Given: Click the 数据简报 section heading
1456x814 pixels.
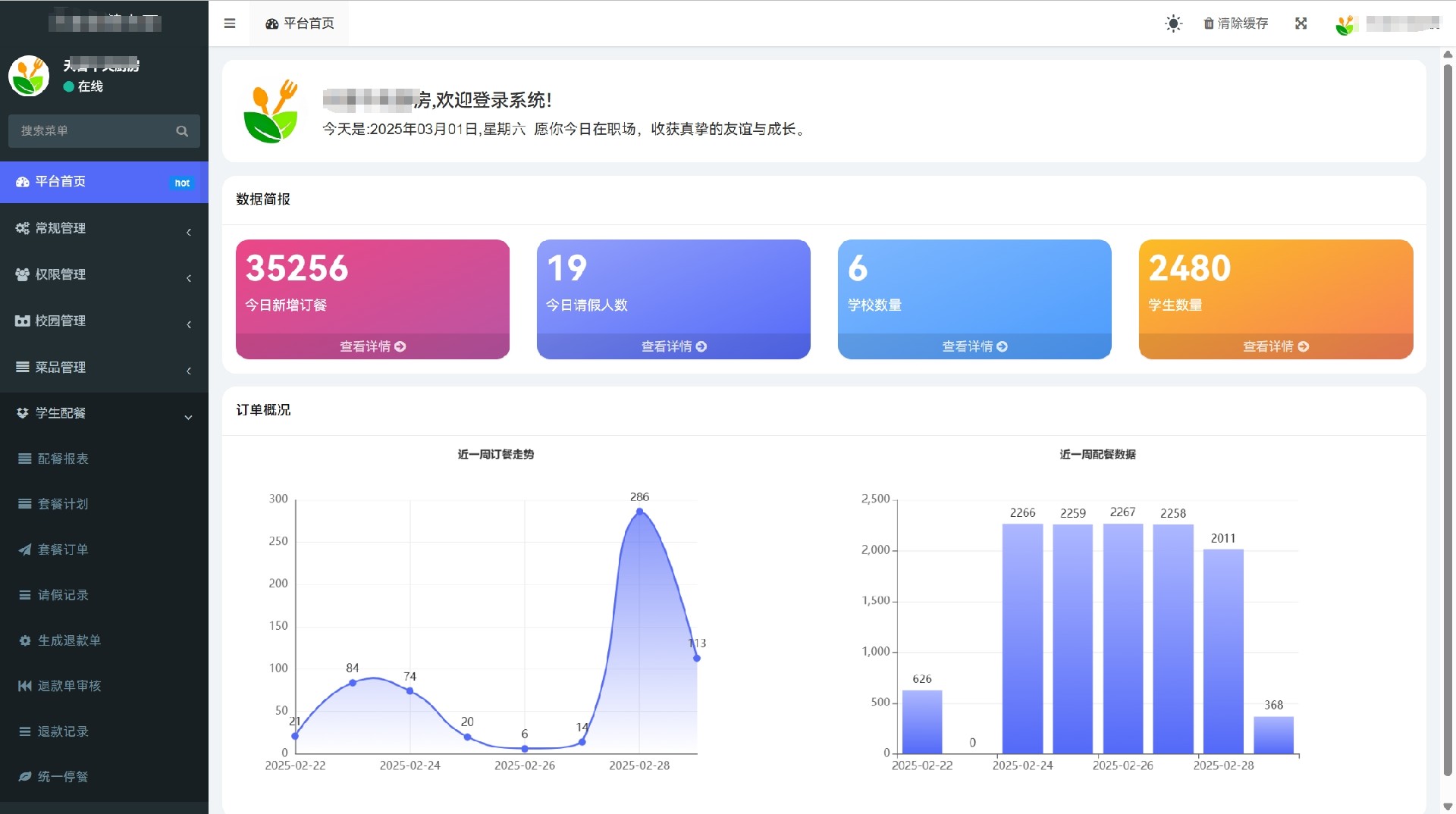Looking at the screenshot, I should [x=263, y=199].
